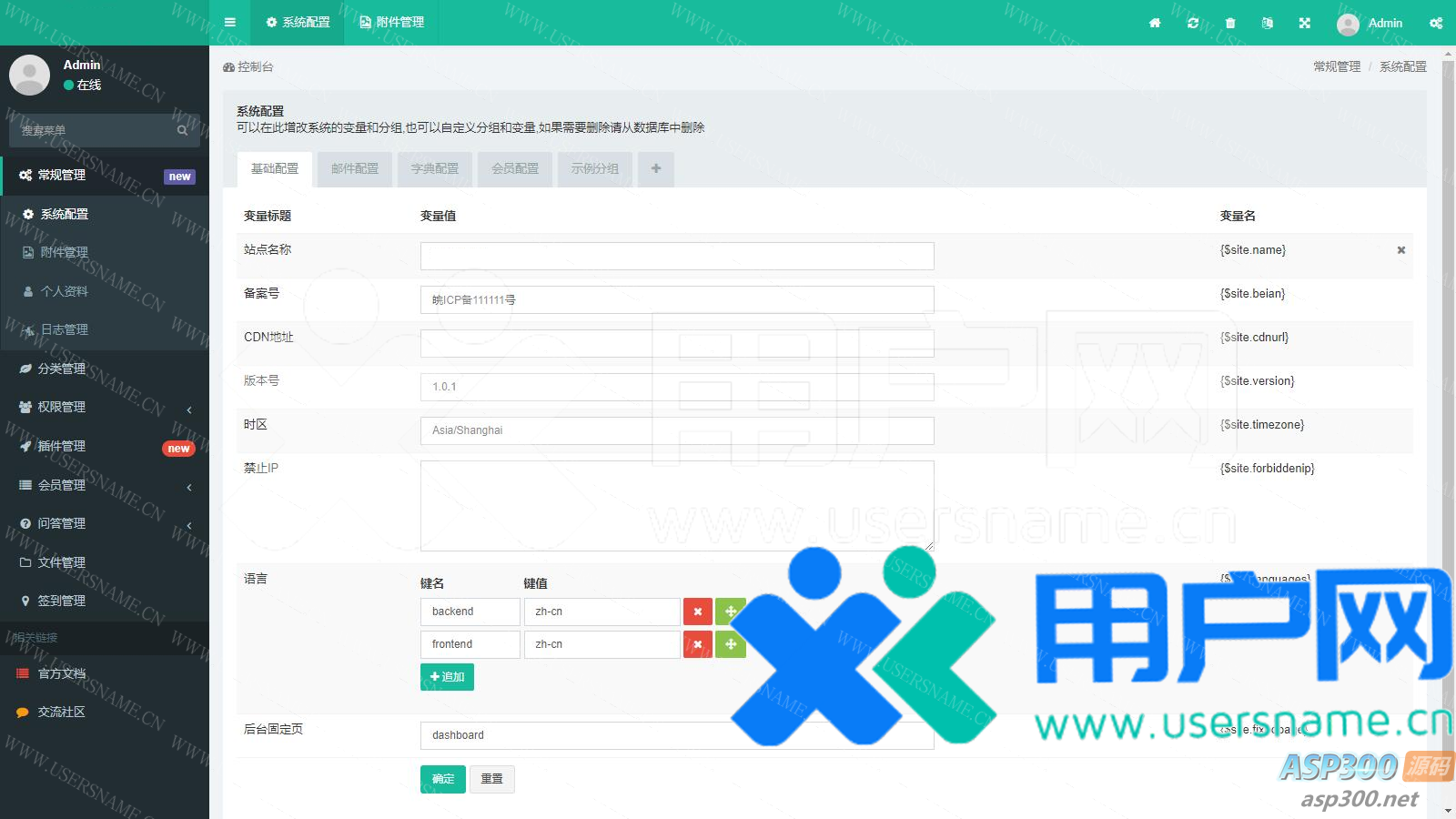Switch to 示例分组 tab

click(x=595, y=169)
